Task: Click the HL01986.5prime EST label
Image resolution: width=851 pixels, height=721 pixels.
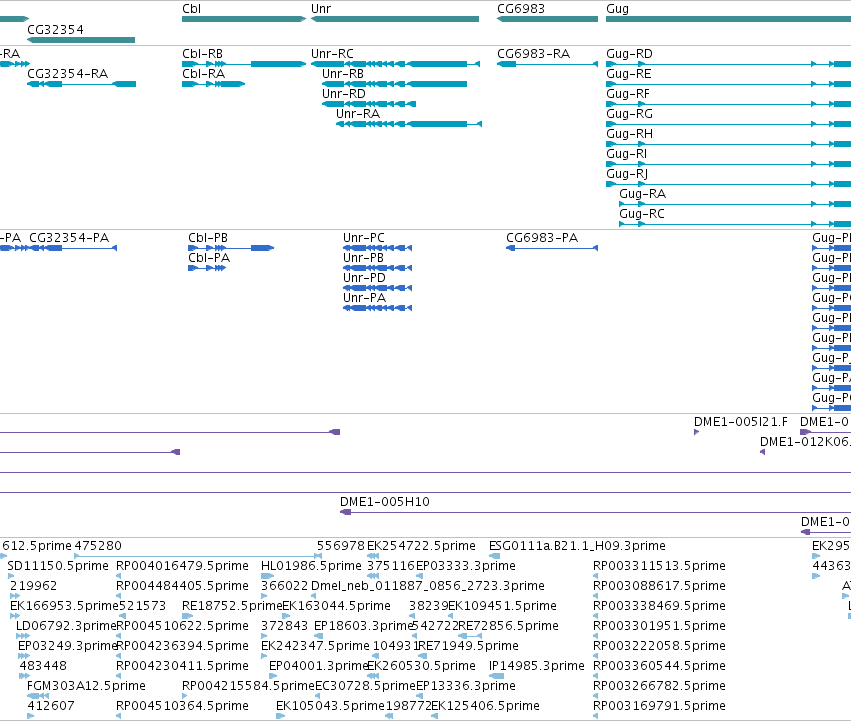Action: pos(311,566)
